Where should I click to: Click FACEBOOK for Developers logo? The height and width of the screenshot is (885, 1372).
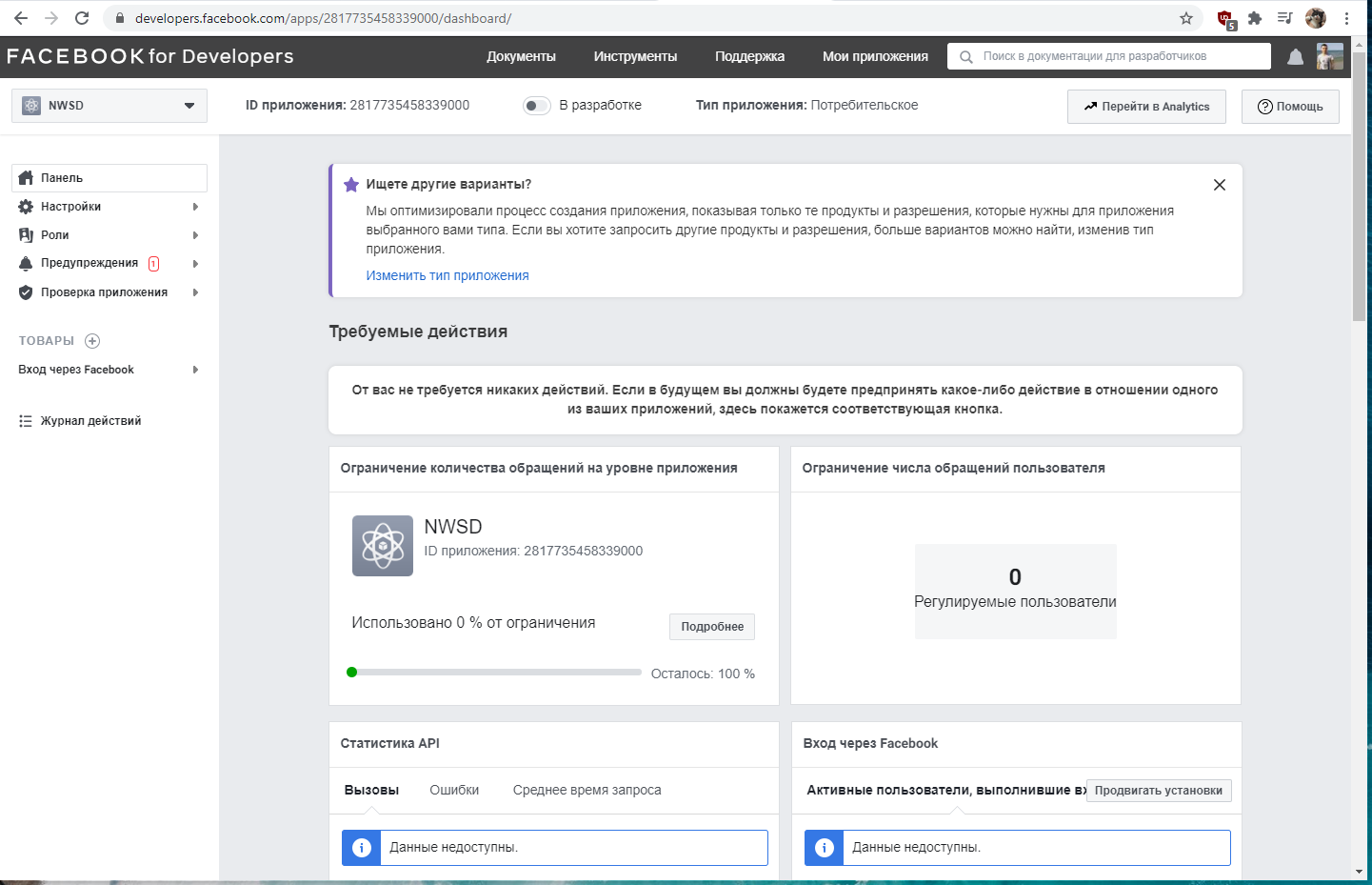[150, 57]
